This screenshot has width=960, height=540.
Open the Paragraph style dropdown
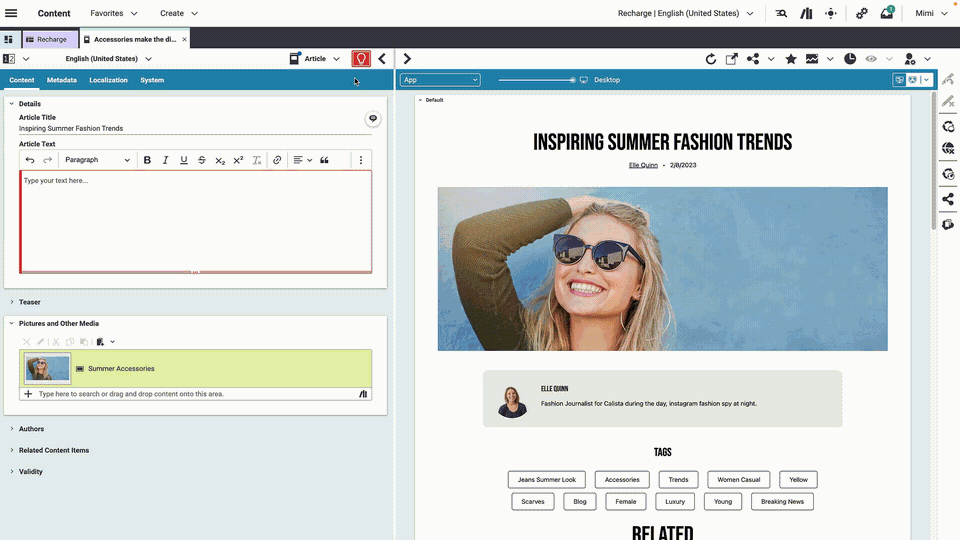pyautogui.click(x=97, y=160)
